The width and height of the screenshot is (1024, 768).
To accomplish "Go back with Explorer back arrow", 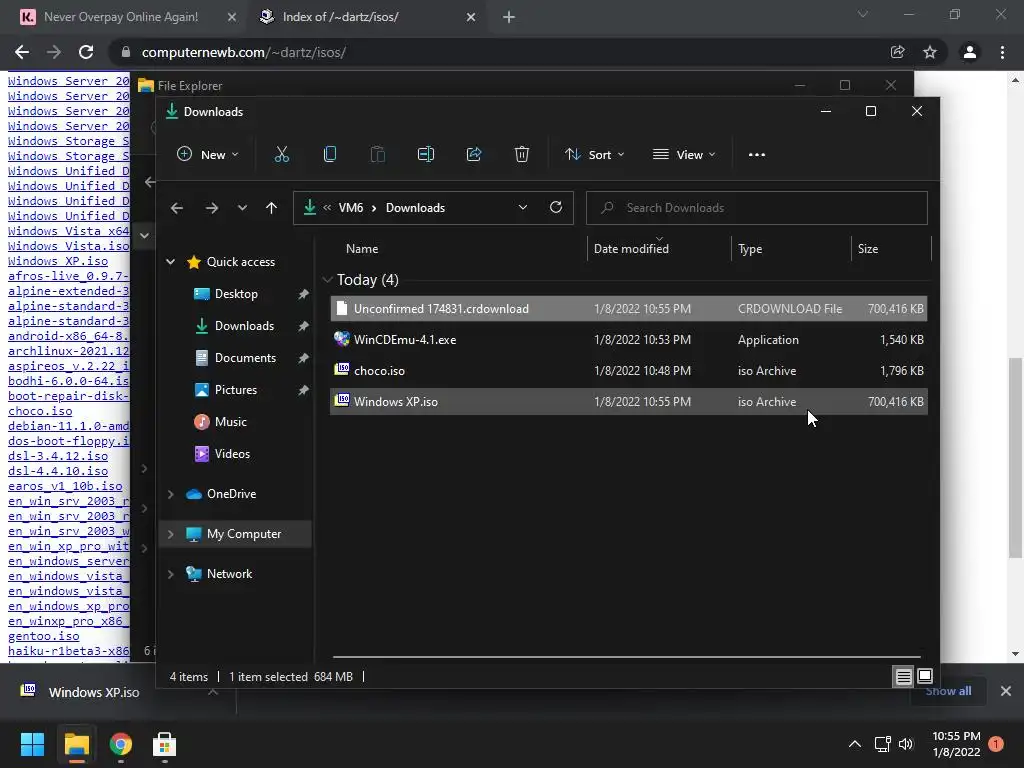I will (177, 208).
